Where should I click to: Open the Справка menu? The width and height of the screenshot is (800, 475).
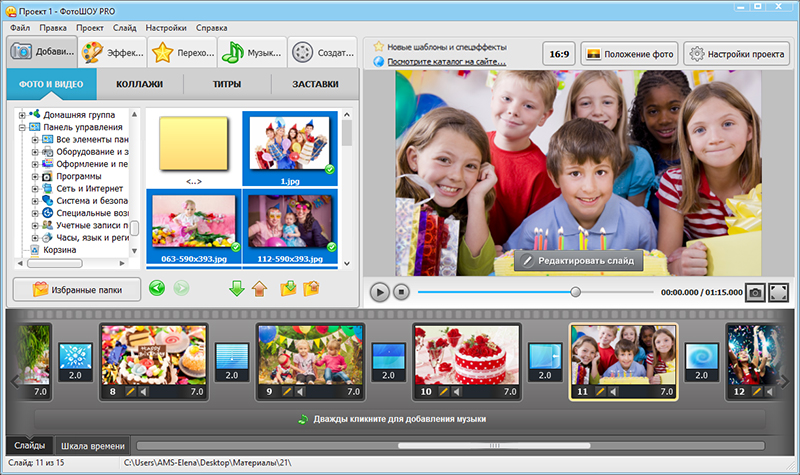click(x=211, y=28)
